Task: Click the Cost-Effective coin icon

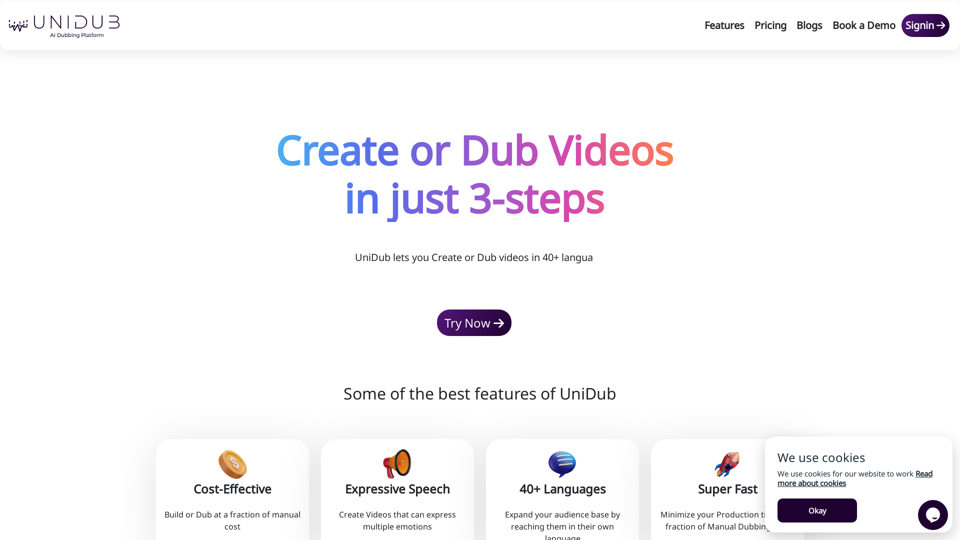Action: 233,464
